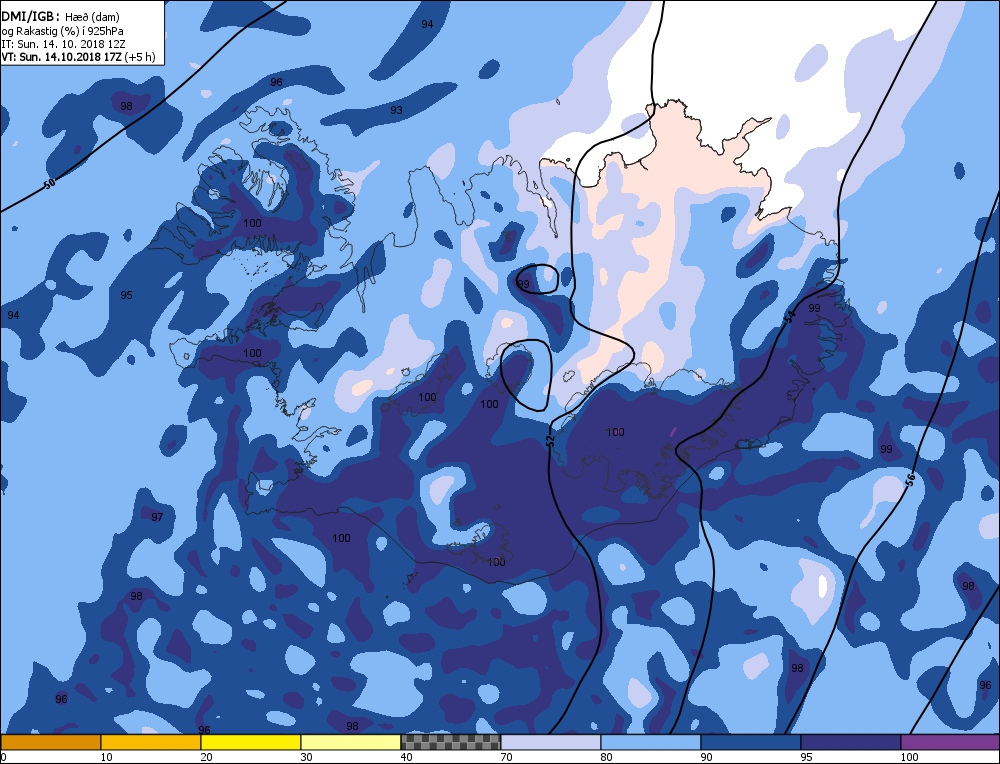This screenshot has height=764, width=1000.
Task: Click the 'IT: Sun. 14. 10. 2018 12Z' line
Action: click(x=63, y=44)
